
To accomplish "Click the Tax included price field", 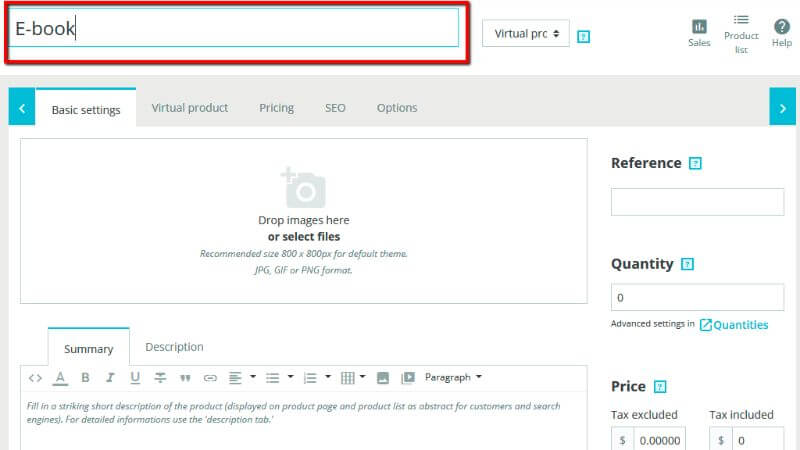I will [x=758, y=439].
